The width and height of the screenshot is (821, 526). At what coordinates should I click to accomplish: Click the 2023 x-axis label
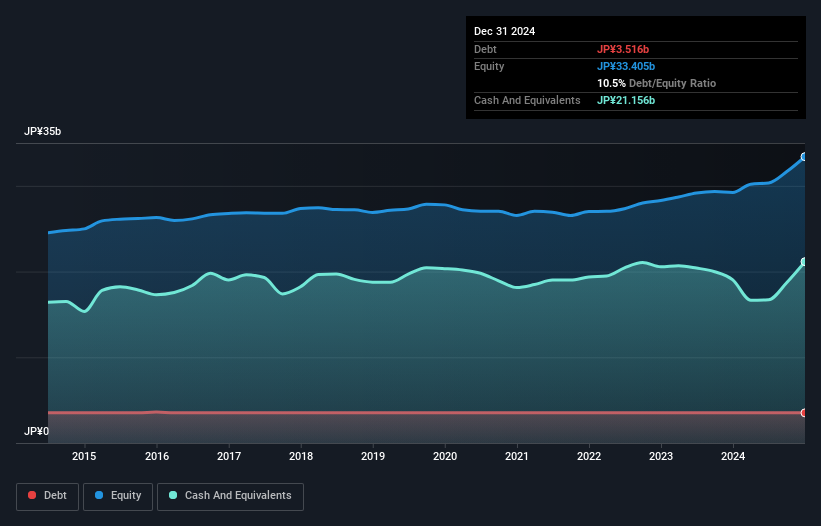pyautogui.click(x=661, y=456)
